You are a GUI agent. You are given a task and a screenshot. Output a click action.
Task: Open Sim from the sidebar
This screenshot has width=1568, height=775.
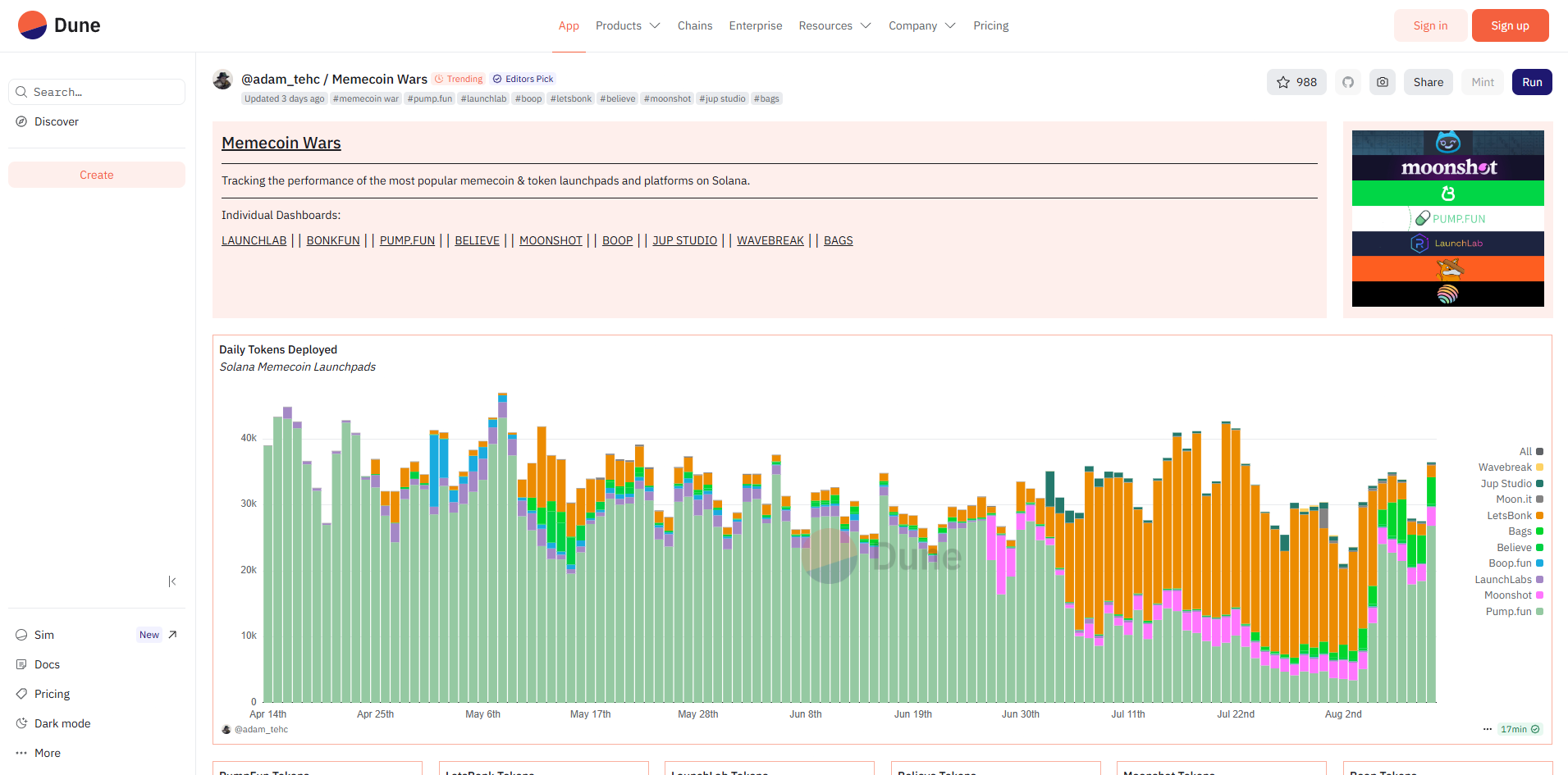(45, 634)
